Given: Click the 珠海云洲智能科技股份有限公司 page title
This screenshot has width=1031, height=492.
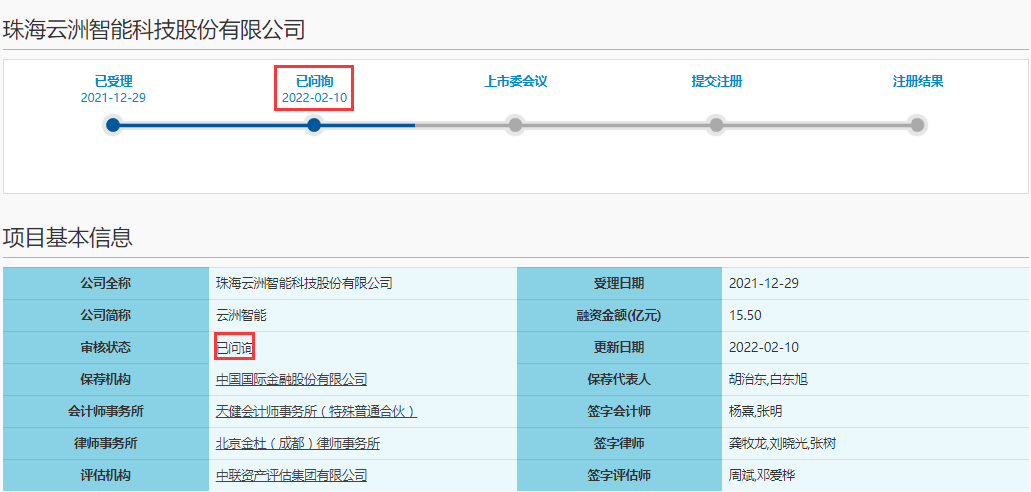Looking at the screenshot, I should point(154,29).
